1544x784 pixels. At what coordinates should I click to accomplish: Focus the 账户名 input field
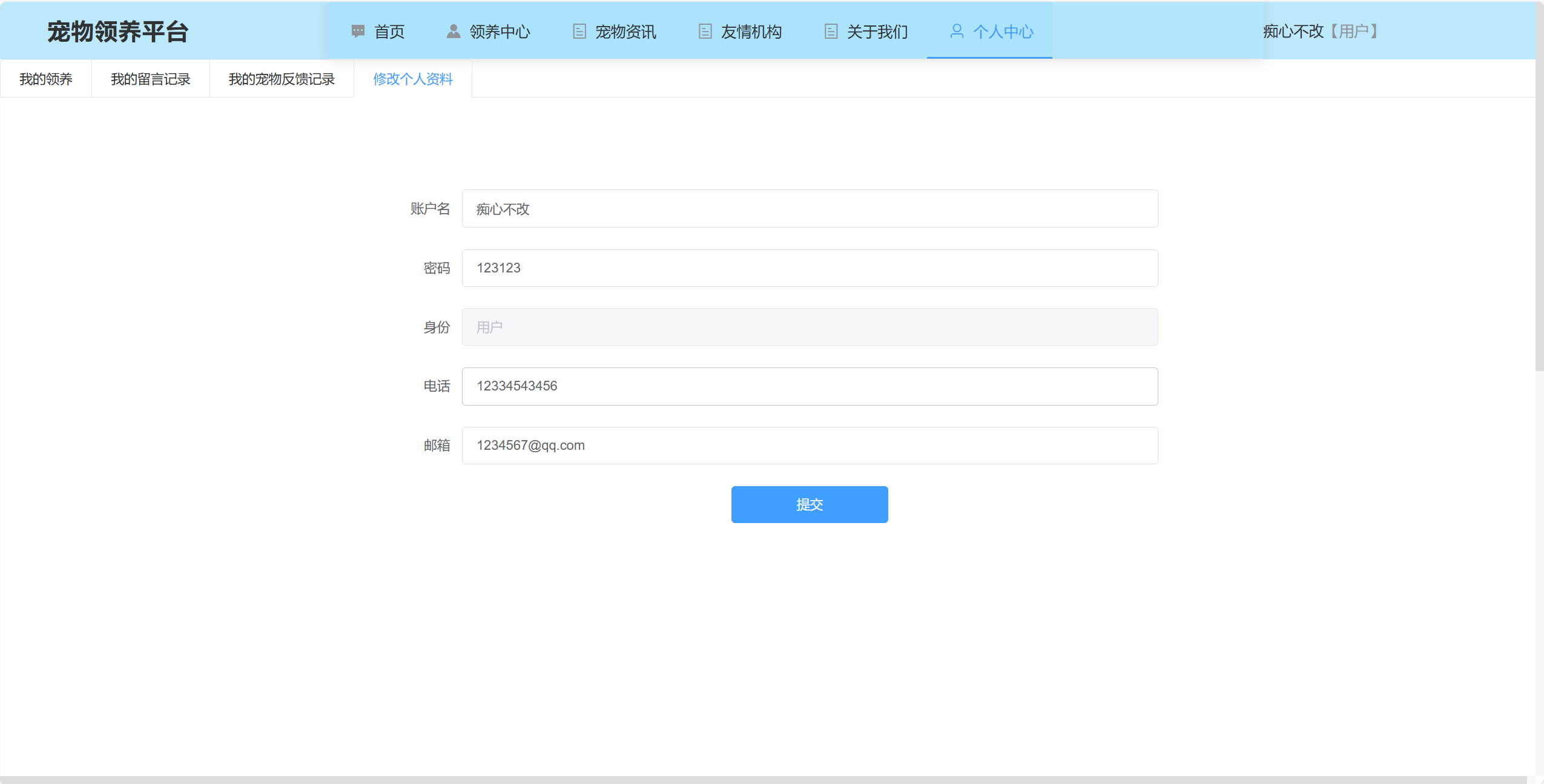[810, 209]
